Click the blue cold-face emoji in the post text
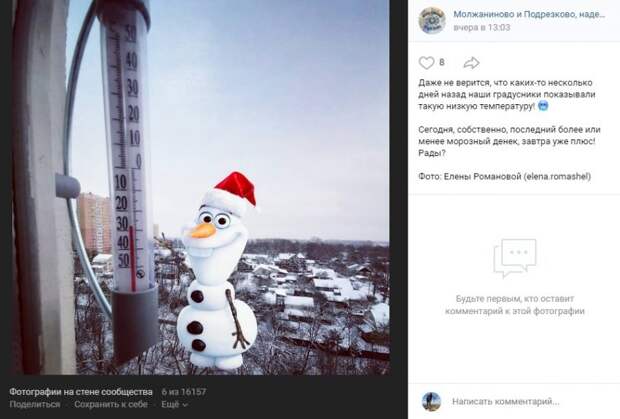620x419 pixels. click(543, 106)
